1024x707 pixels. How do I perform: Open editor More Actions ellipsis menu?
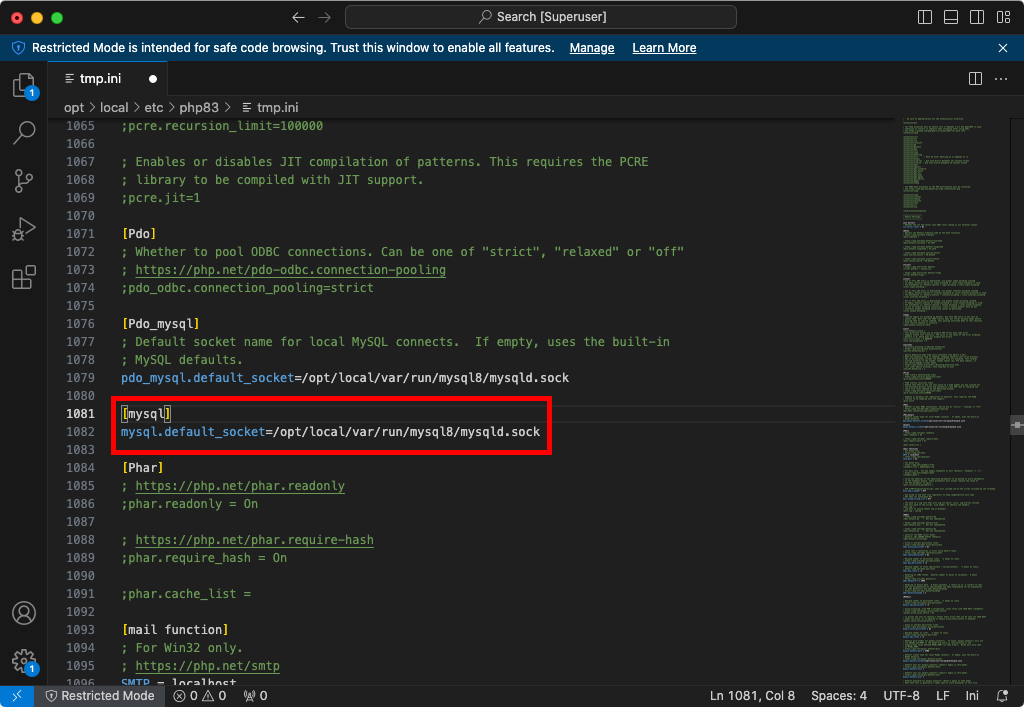coord(1002,79)
